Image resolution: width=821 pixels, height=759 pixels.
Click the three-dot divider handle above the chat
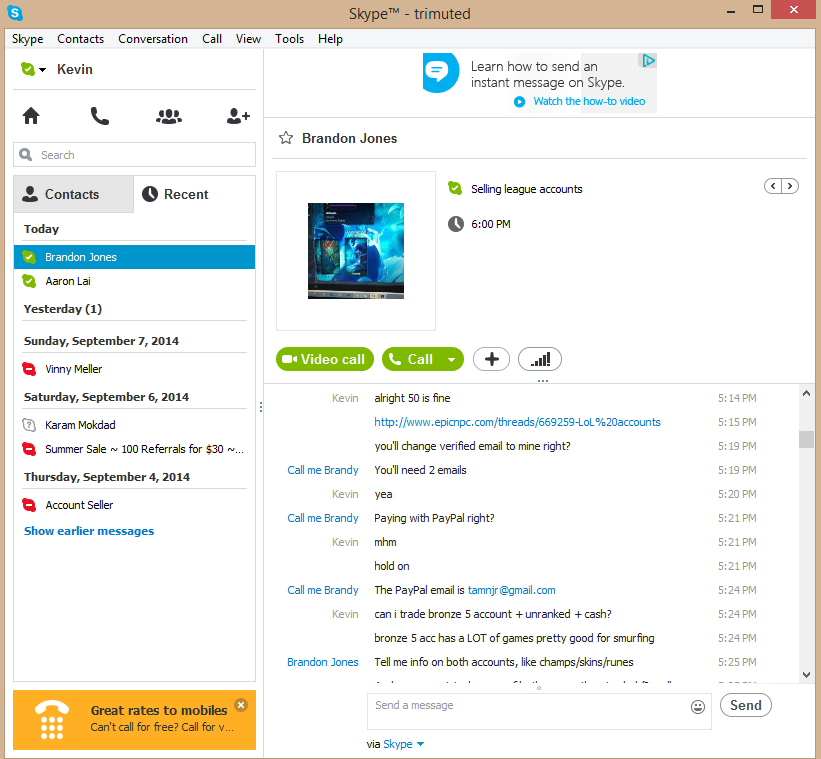[x=542, y=381]
